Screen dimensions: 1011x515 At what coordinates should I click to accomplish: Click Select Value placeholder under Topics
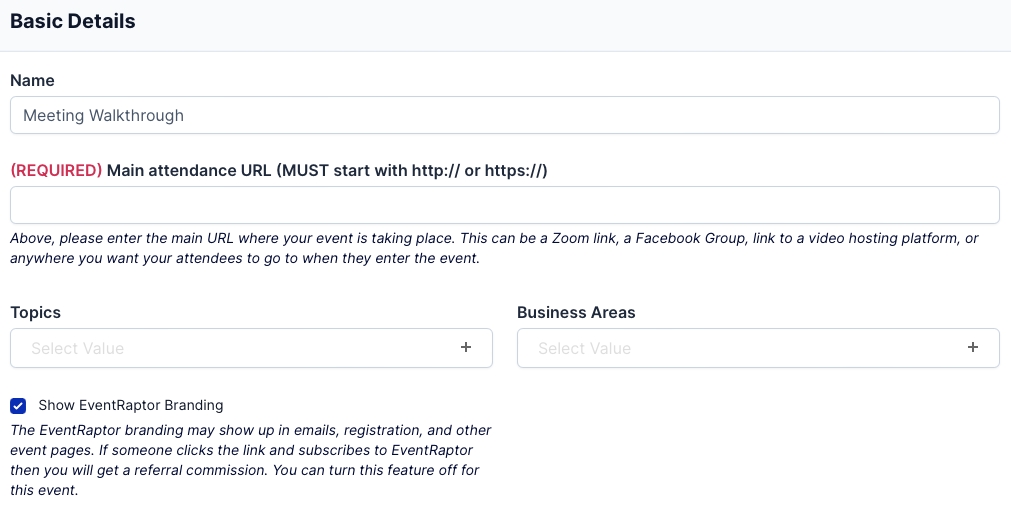(78, 349)
